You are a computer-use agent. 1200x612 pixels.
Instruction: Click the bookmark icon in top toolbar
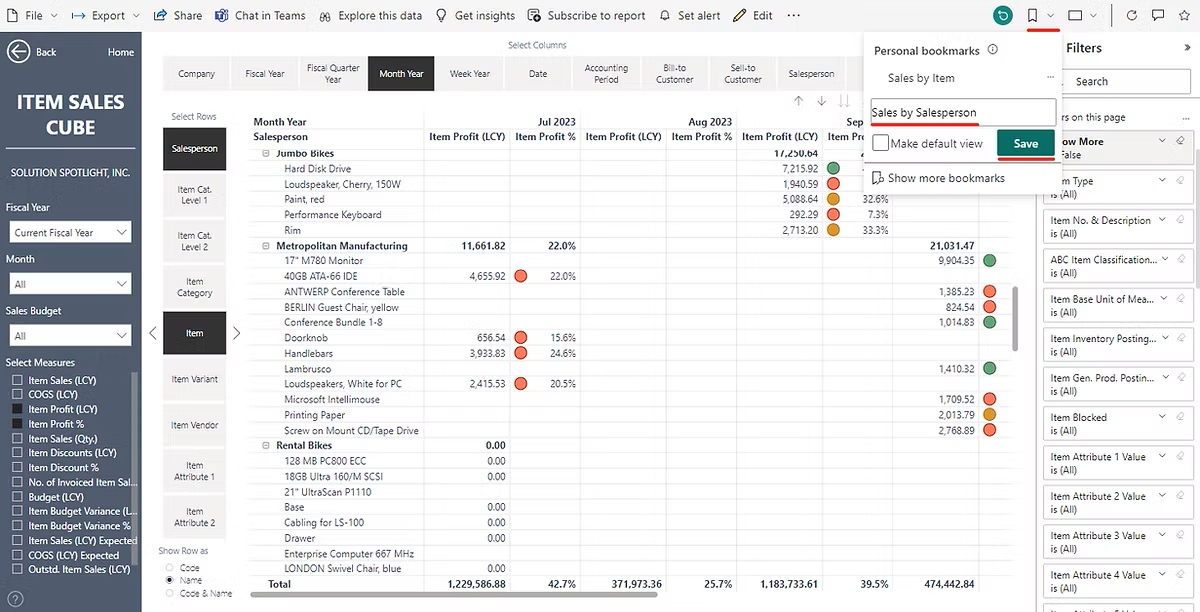point(1032,16)
